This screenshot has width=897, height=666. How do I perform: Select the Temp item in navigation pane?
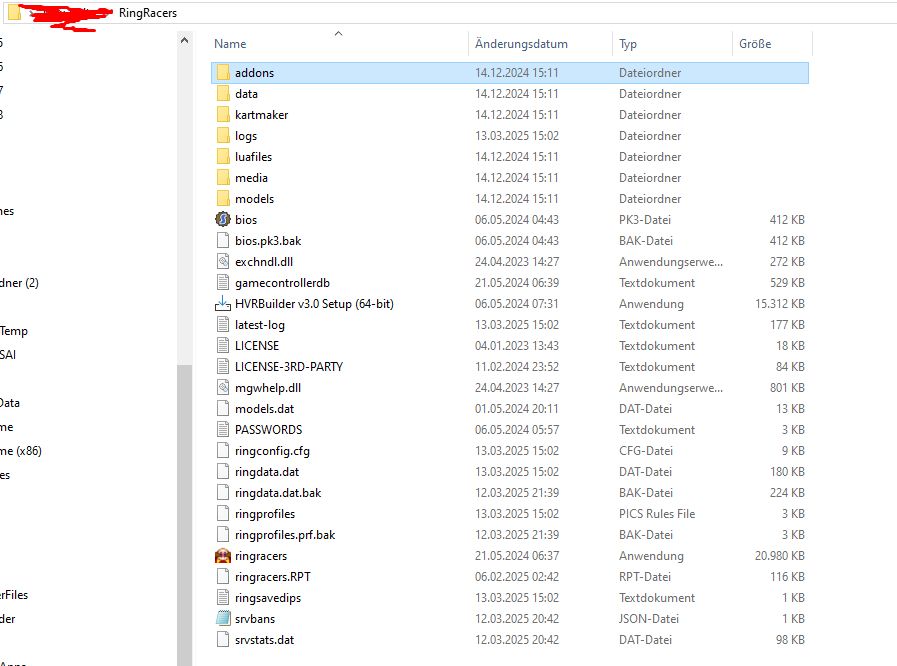[x=14, y=331]
